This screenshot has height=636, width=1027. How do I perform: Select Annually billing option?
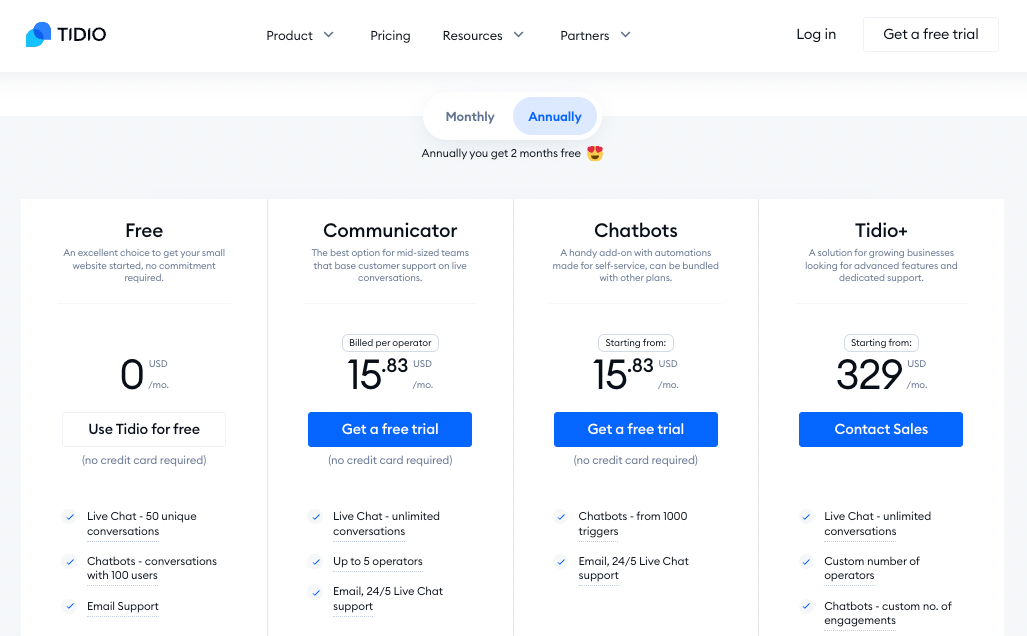click(x=555, y=117)
